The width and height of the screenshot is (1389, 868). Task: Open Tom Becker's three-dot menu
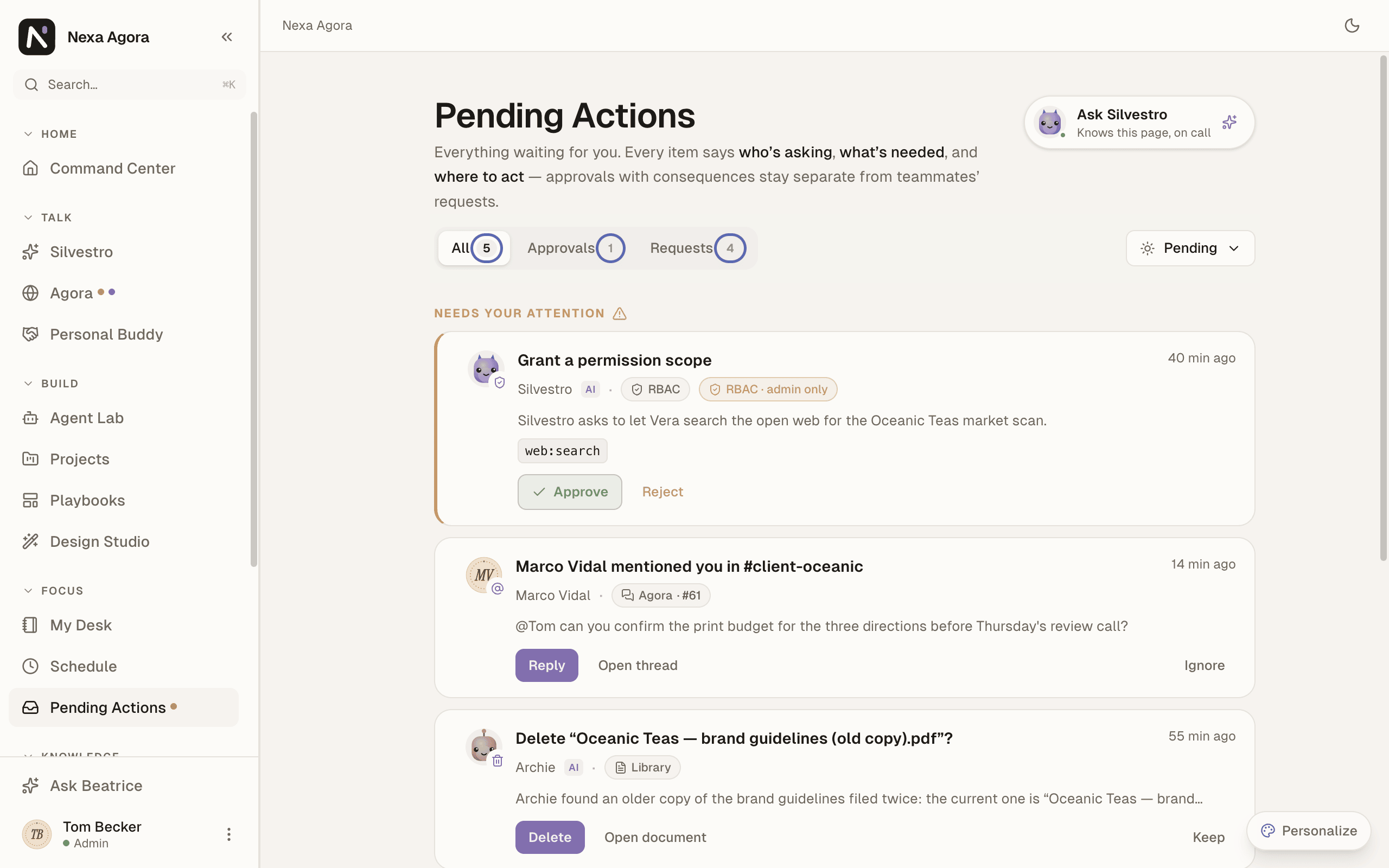tap(228, 834)
